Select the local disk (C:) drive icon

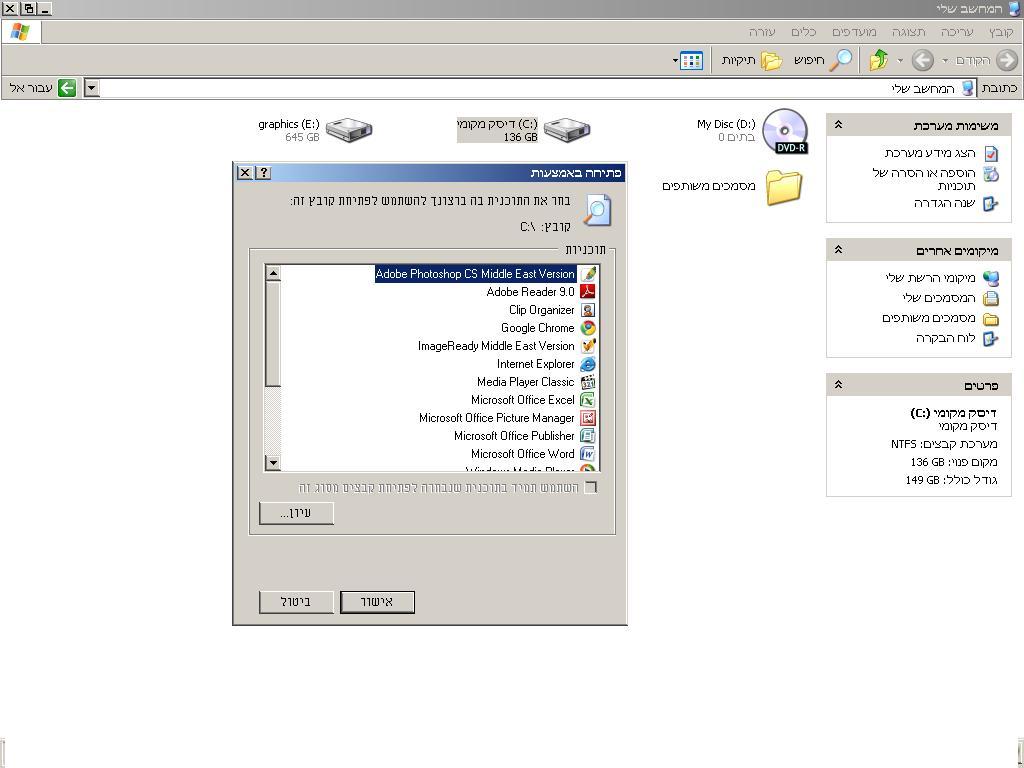pos(567,129)
